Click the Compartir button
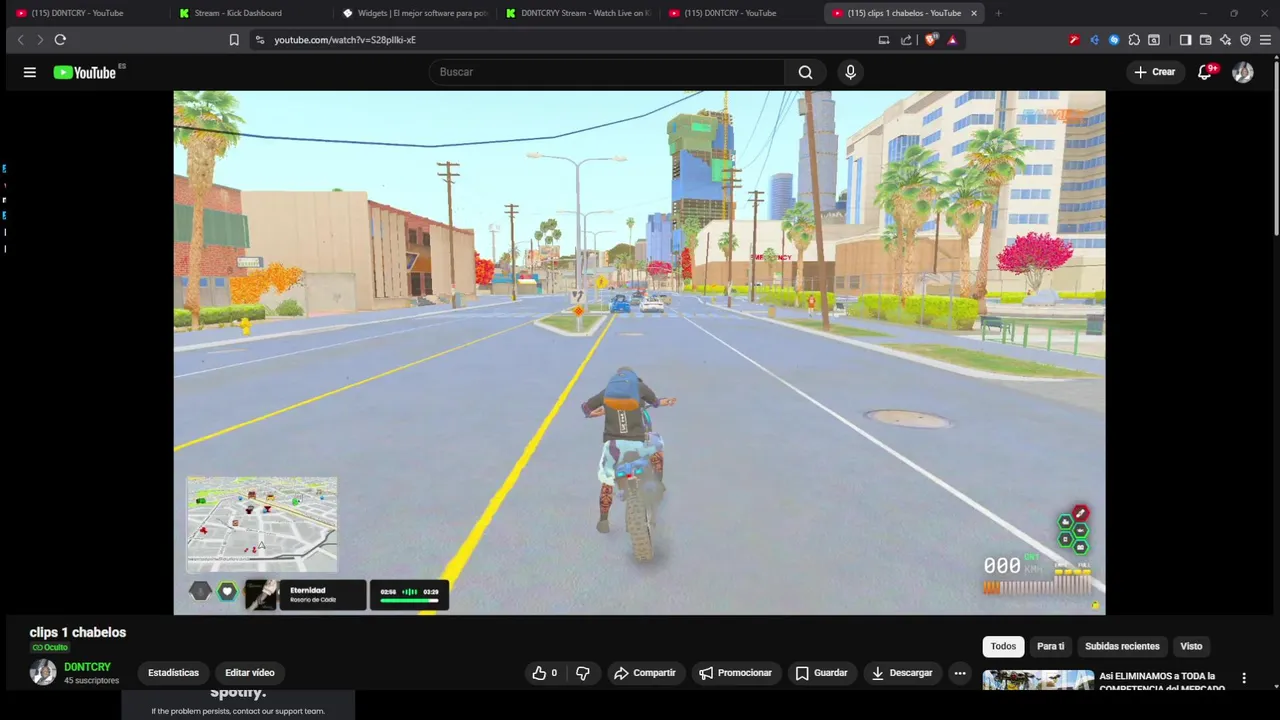This screenshot has height=720, width=1280. point(645,673)
